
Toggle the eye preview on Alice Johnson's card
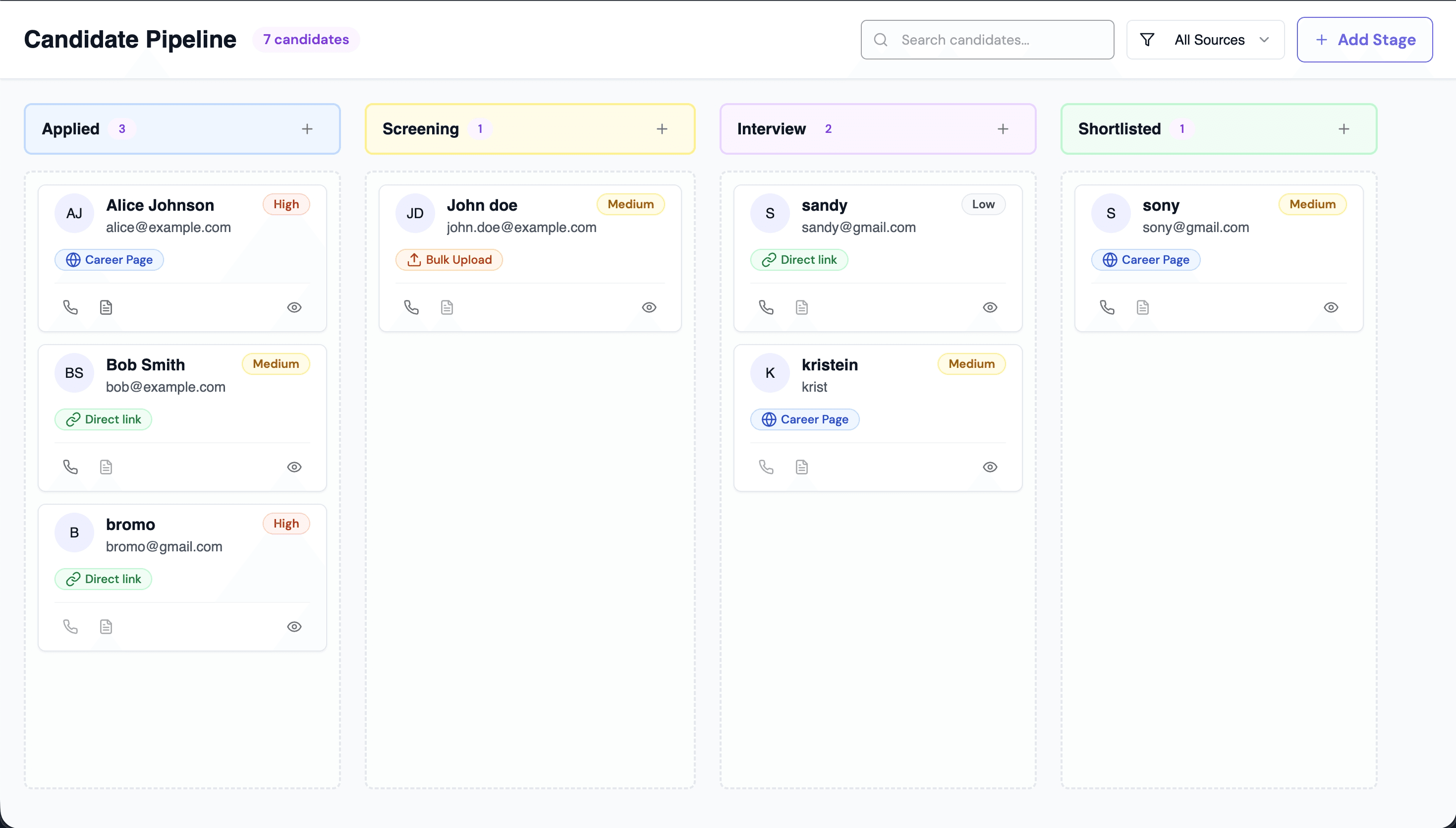294,307
